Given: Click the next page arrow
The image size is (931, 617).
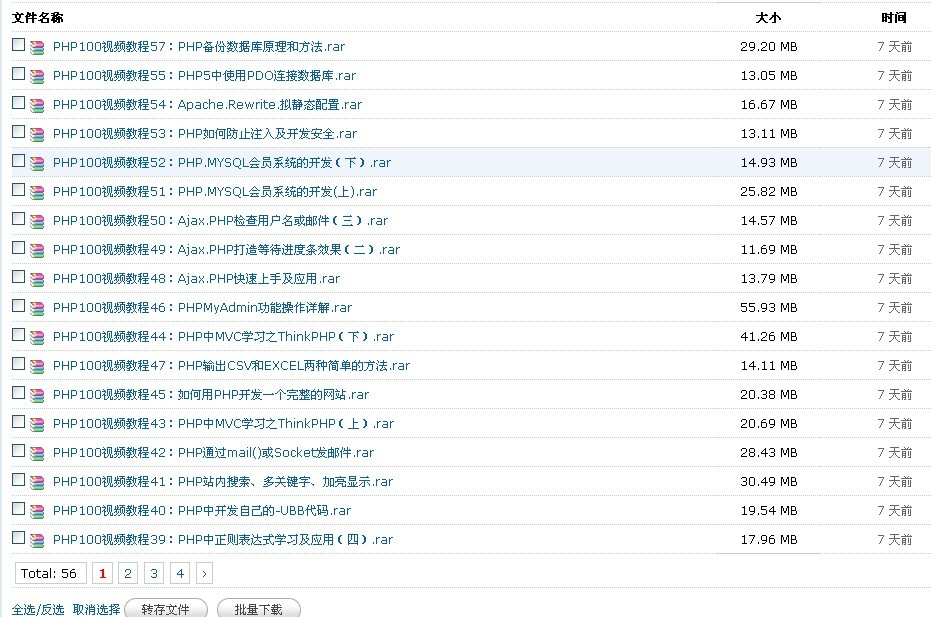Looking at the screenshot, I should (x=204, y=573).
